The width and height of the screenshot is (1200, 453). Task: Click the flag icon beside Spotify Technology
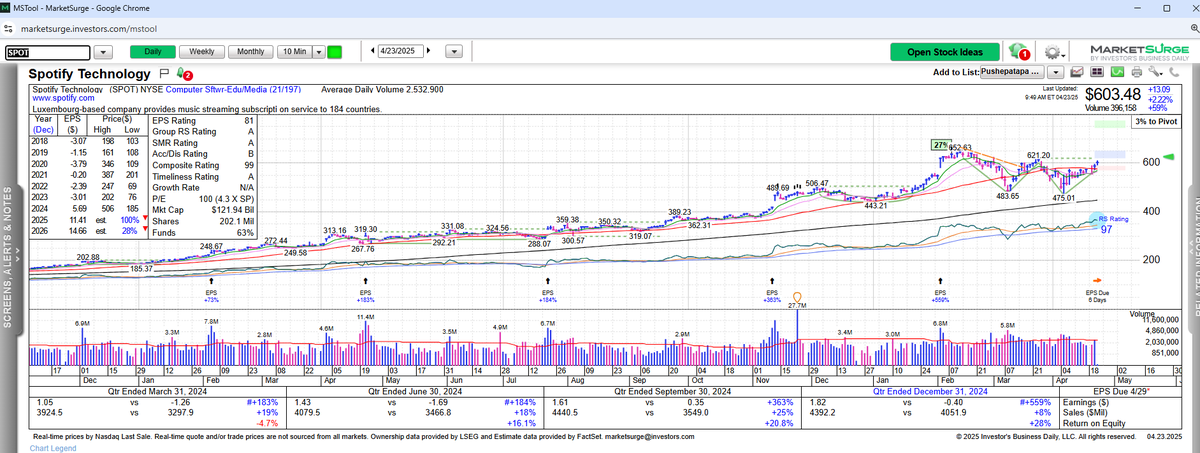point(163,73)
